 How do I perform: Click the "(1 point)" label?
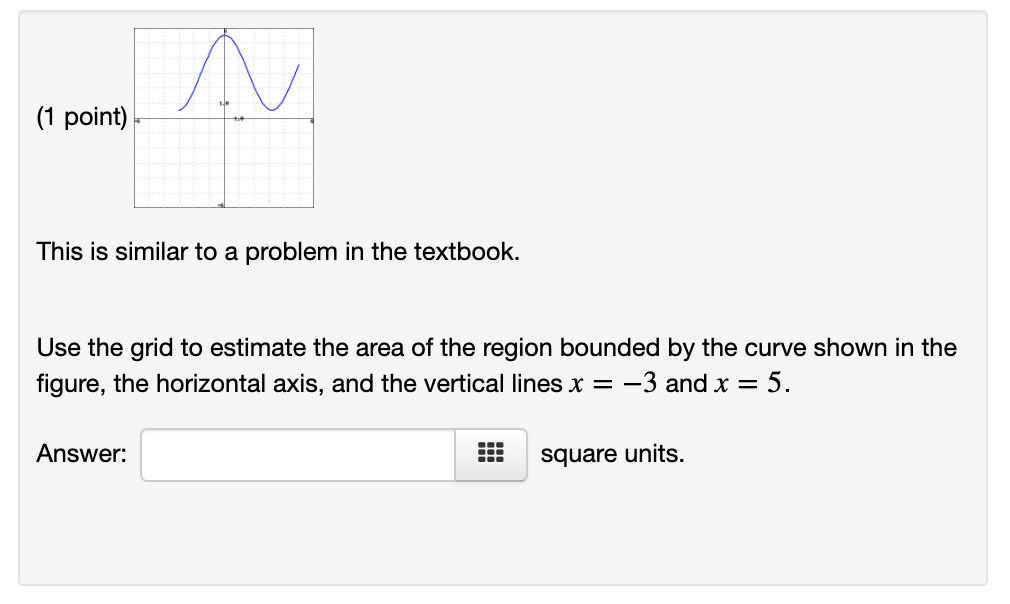point(82,118)
